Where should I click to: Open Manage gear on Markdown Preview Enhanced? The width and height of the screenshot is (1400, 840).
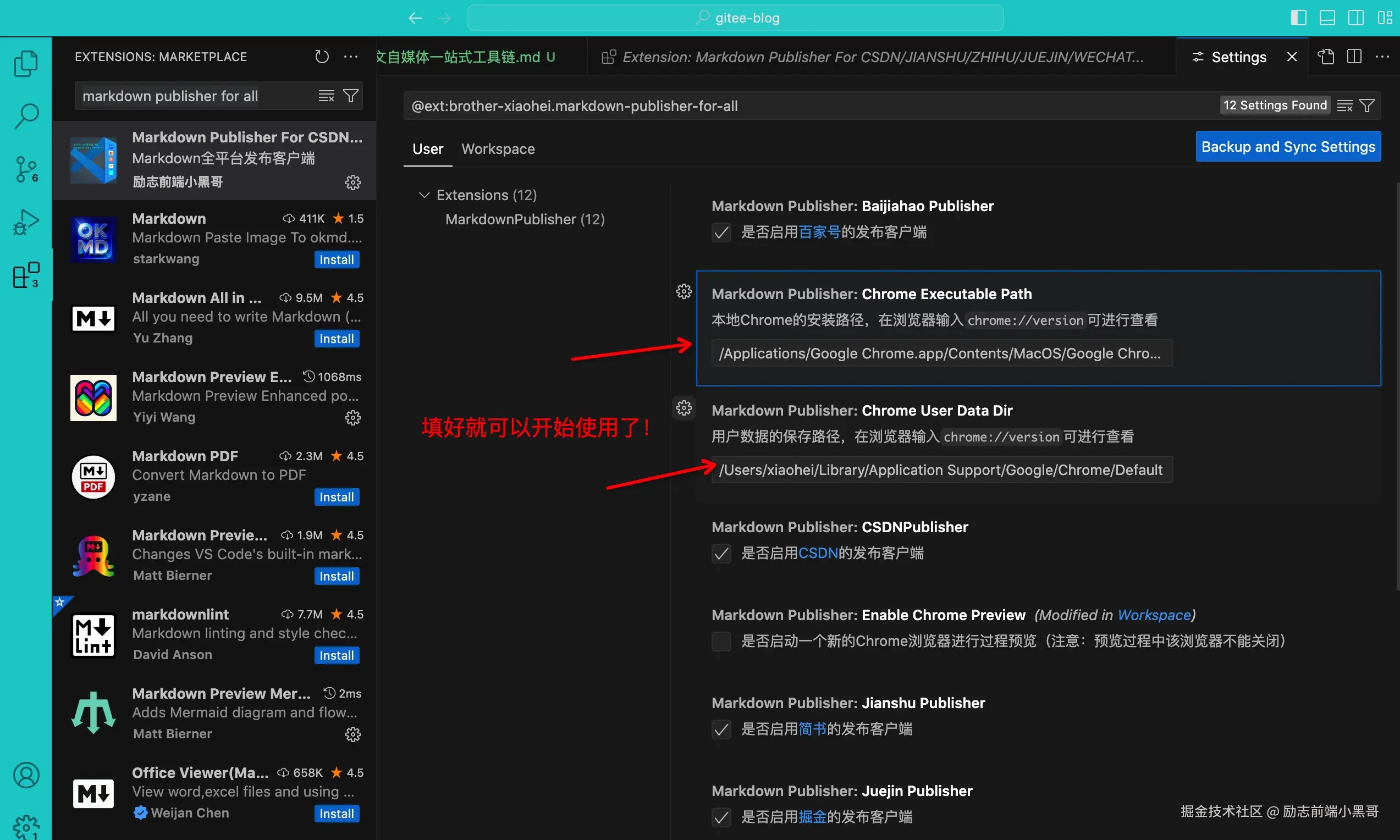(x=352, y=418)
